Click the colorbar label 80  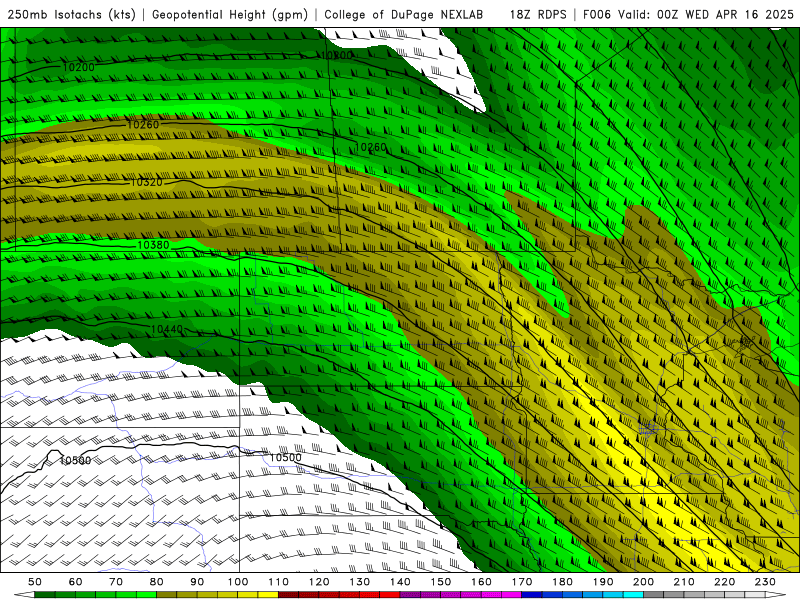coord(157,582)
